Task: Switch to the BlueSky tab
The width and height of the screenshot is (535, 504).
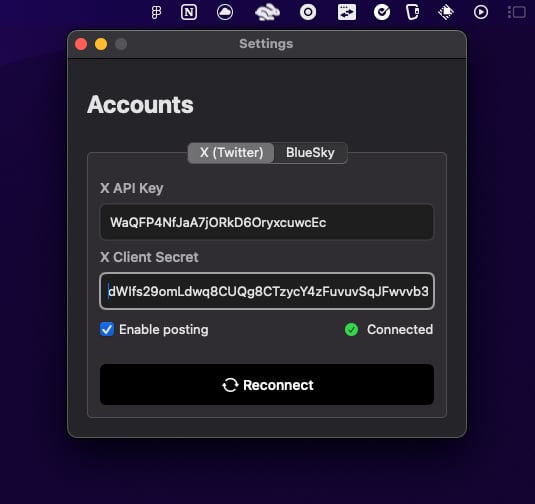Action: (x=310, y=153)
